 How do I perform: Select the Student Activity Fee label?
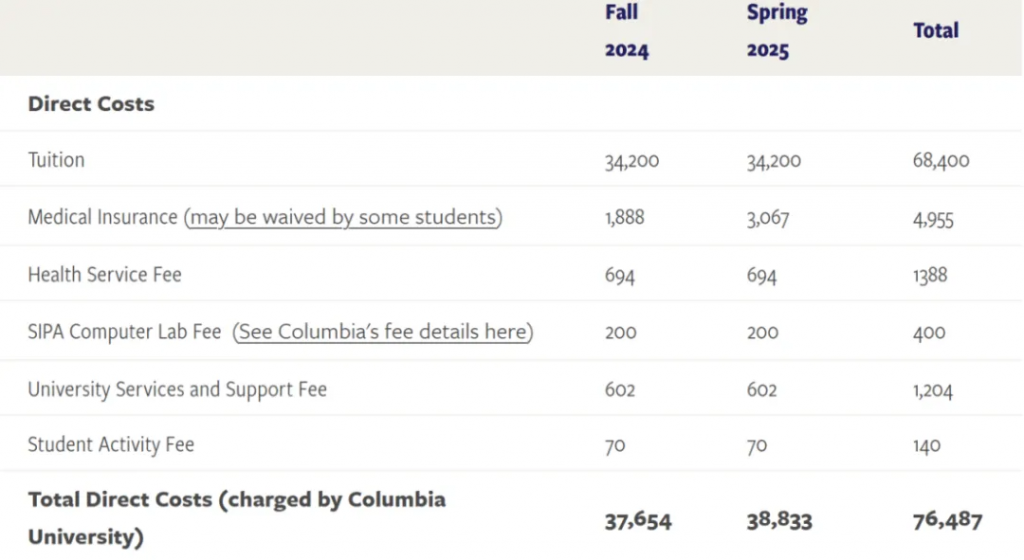111,445
